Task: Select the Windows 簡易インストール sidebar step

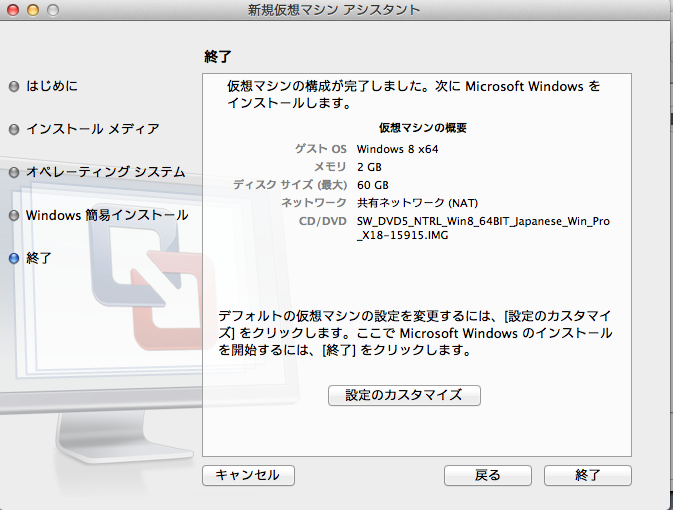Action: [107, 215]
